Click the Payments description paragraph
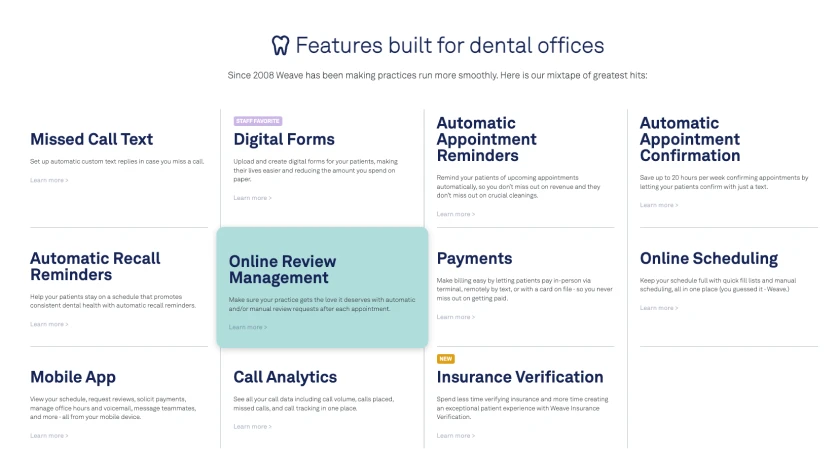 (525, 289)
